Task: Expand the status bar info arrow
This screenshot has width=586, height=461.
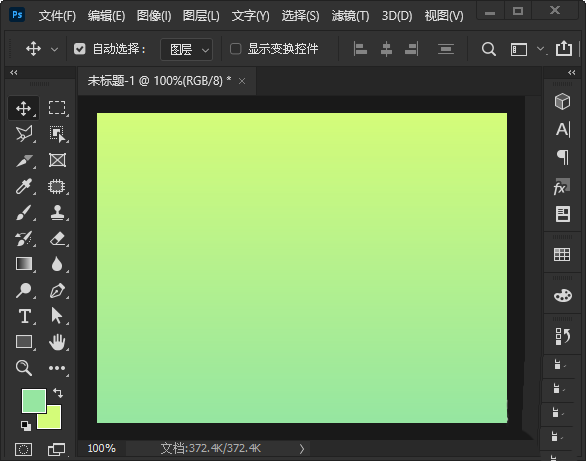Action: [302, 449]
